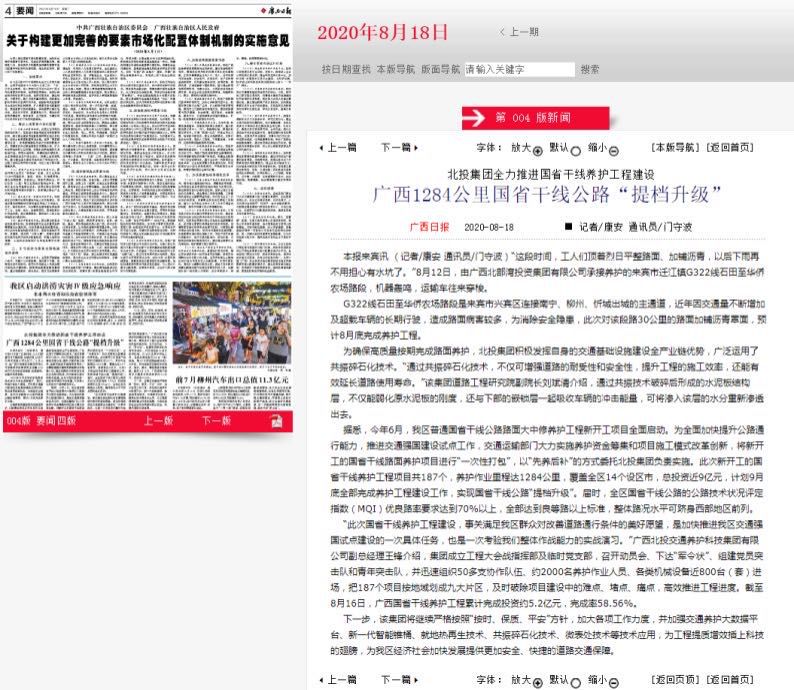The height and width of the screenshot is (690, 794).
Task: Select bottom 缩小 font size option
Action: click(613, 680)
